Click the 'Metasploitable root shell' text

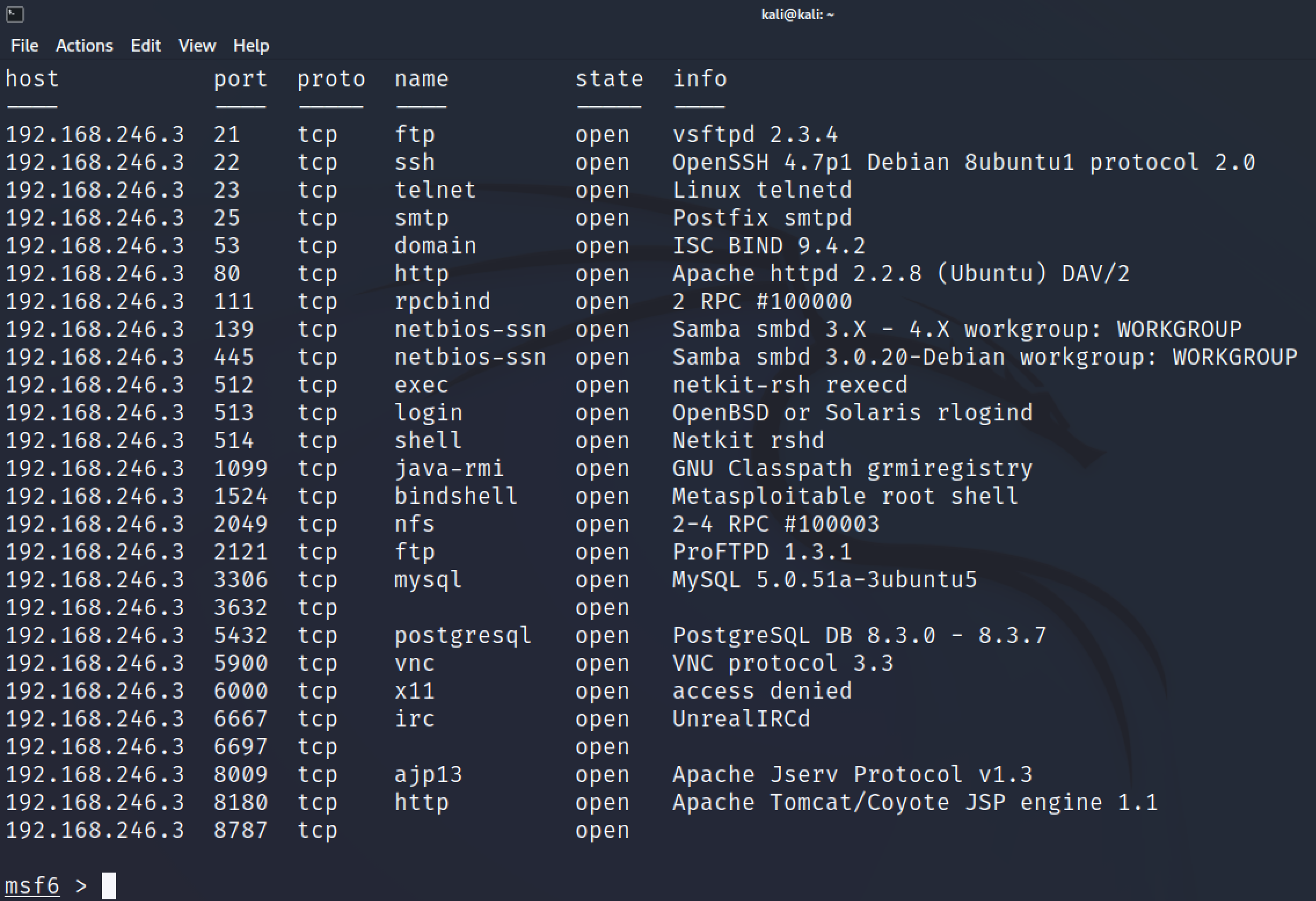(844, 496)
